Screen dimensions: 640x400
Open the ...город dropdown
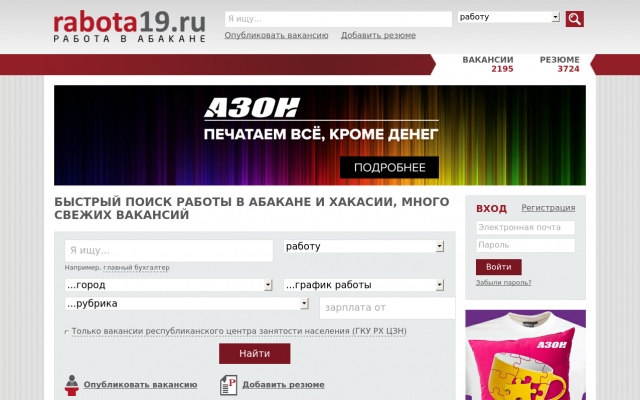click(x=168, y=285)
